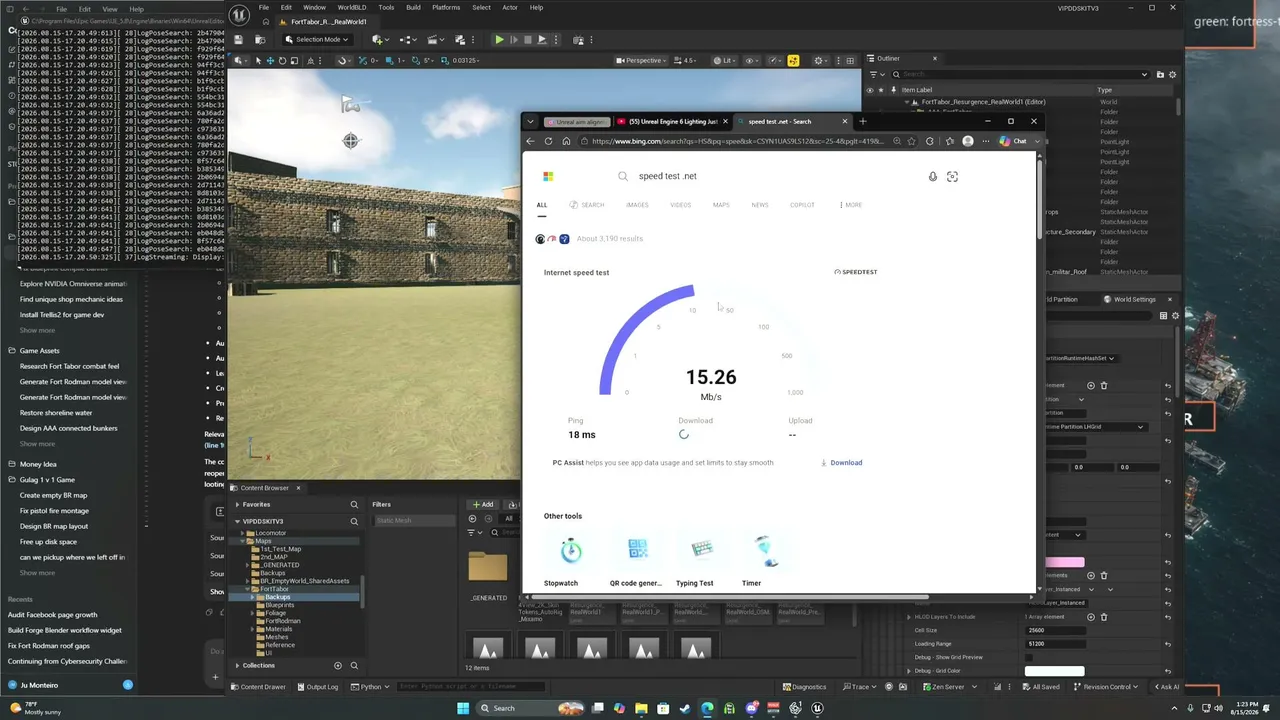Open Stopwatch tool in Bing results
The width and height of the screenshot is (1280, 720).
pos(571,549)
